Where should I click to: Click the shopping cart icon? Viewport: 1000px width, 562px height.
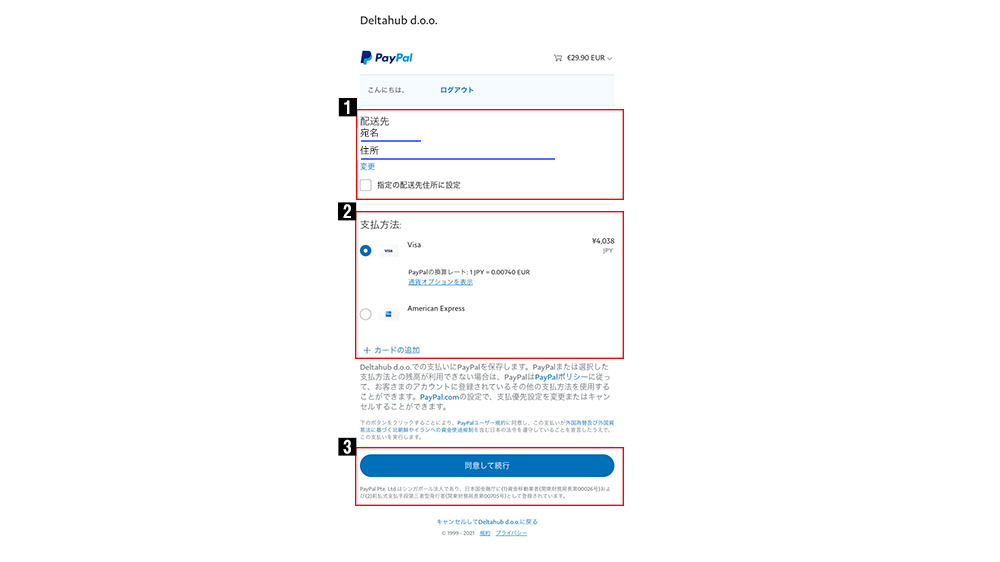pyautogui.click(x=558, y=58)
